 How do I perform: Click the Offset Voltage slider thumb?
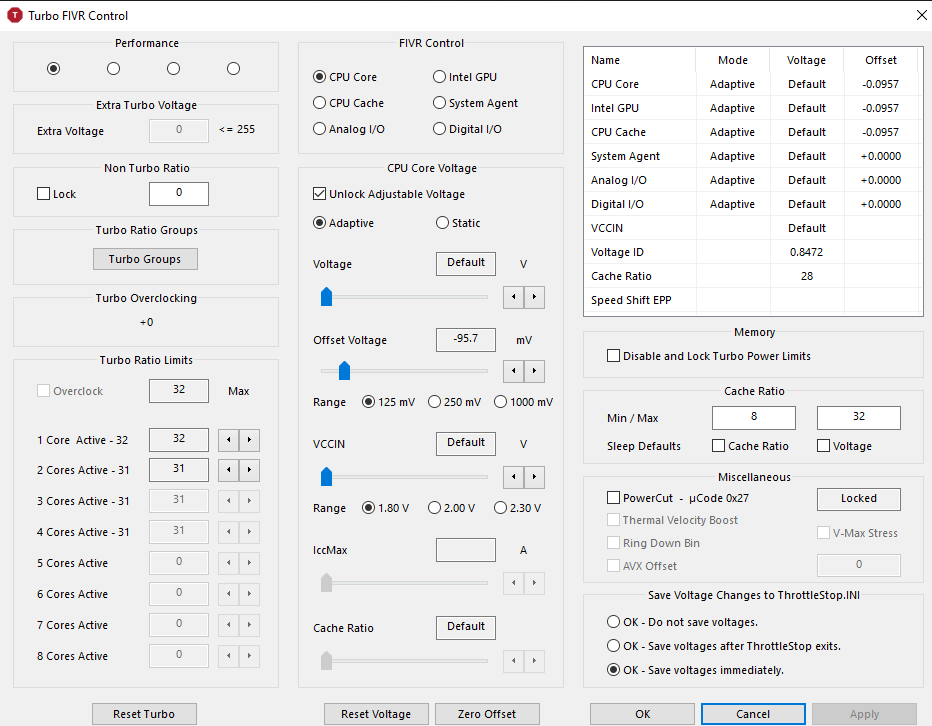[344, 370]
